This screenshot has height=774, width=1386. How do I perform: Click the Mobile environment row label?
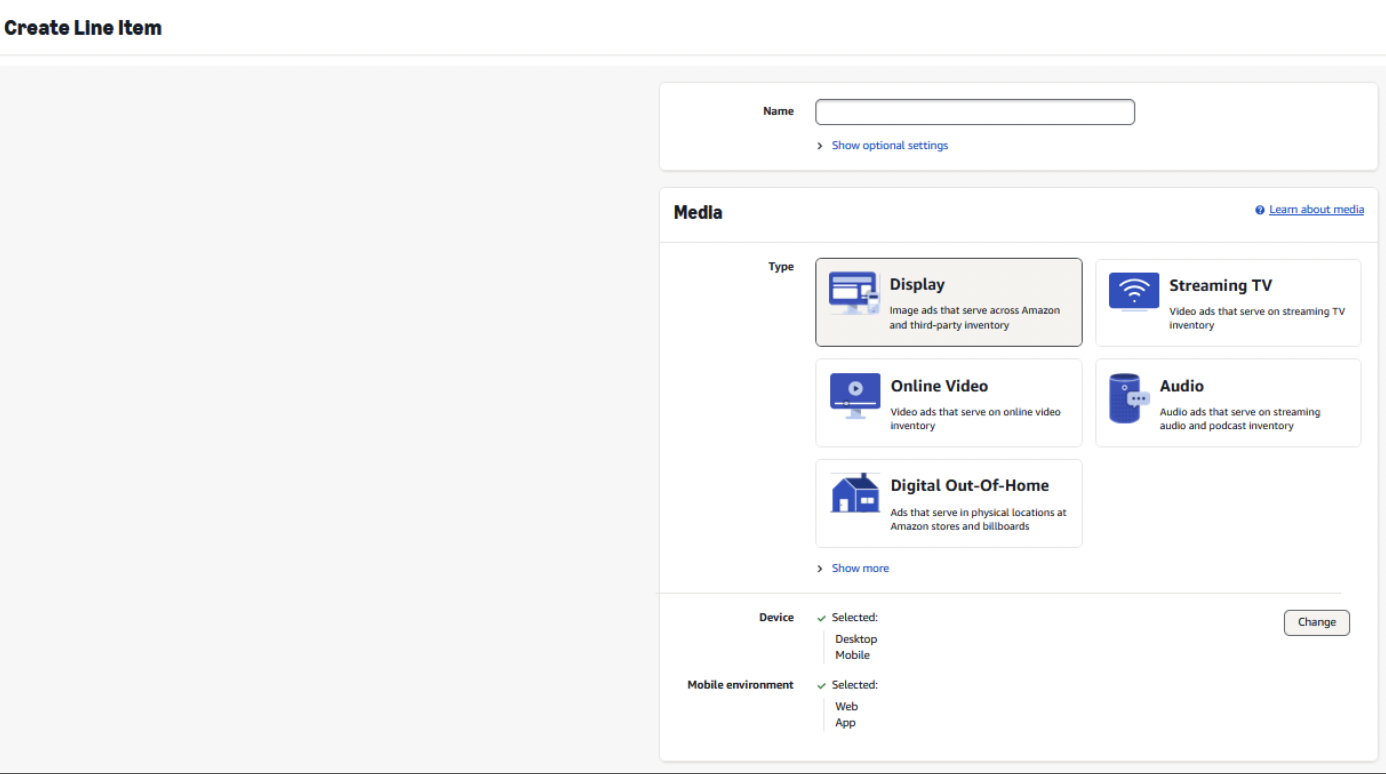pos(740,685)
